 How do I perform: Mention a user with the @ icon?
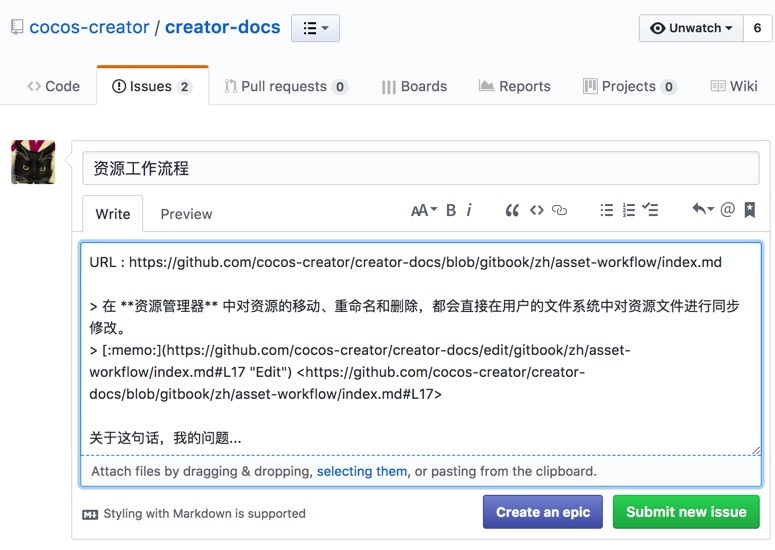click(728, 210)
